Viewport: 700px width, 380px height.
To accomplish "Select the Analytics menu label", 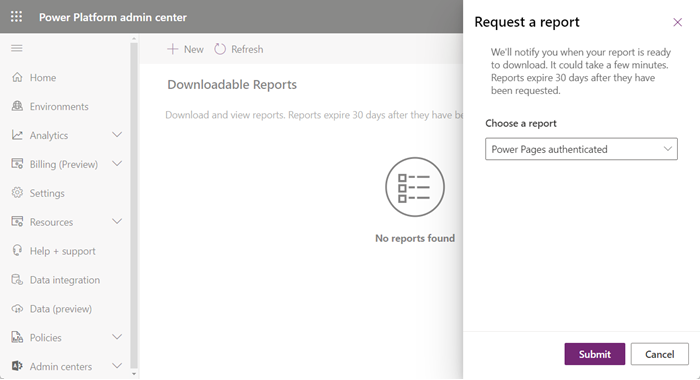I will pos(49,135).
